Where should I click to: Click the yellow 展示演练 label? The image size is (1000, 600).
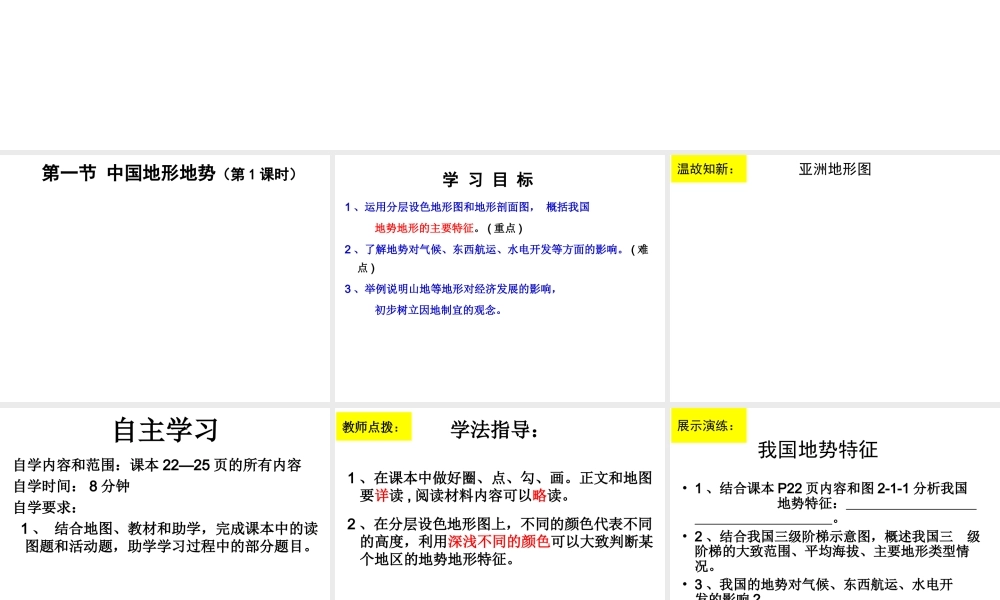pos(708,425)
